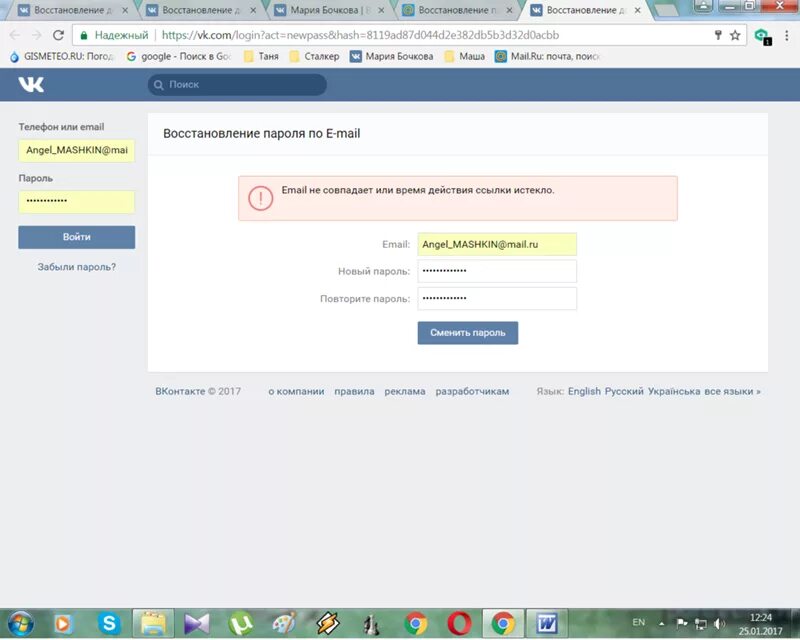Viewport: 800px width, 640px height.
Task: Open Mail.Ru почта bookmark
Action: 547,56
